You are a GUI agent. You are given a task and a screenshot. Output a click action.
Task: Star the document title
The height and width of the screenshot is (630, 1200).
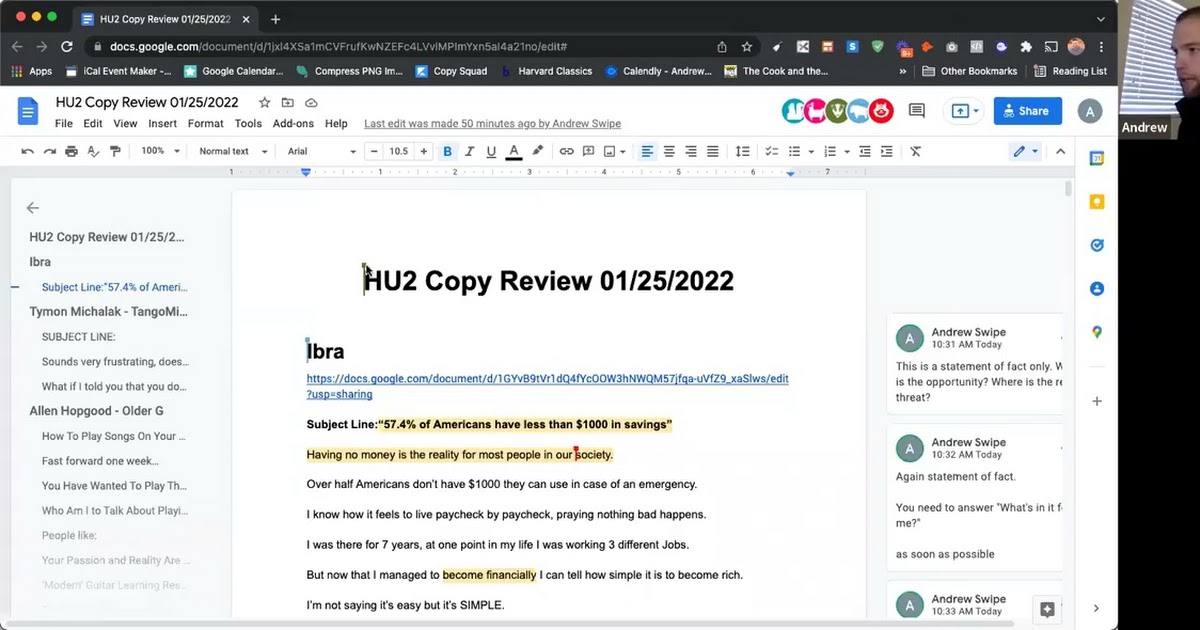click(264, 103)
